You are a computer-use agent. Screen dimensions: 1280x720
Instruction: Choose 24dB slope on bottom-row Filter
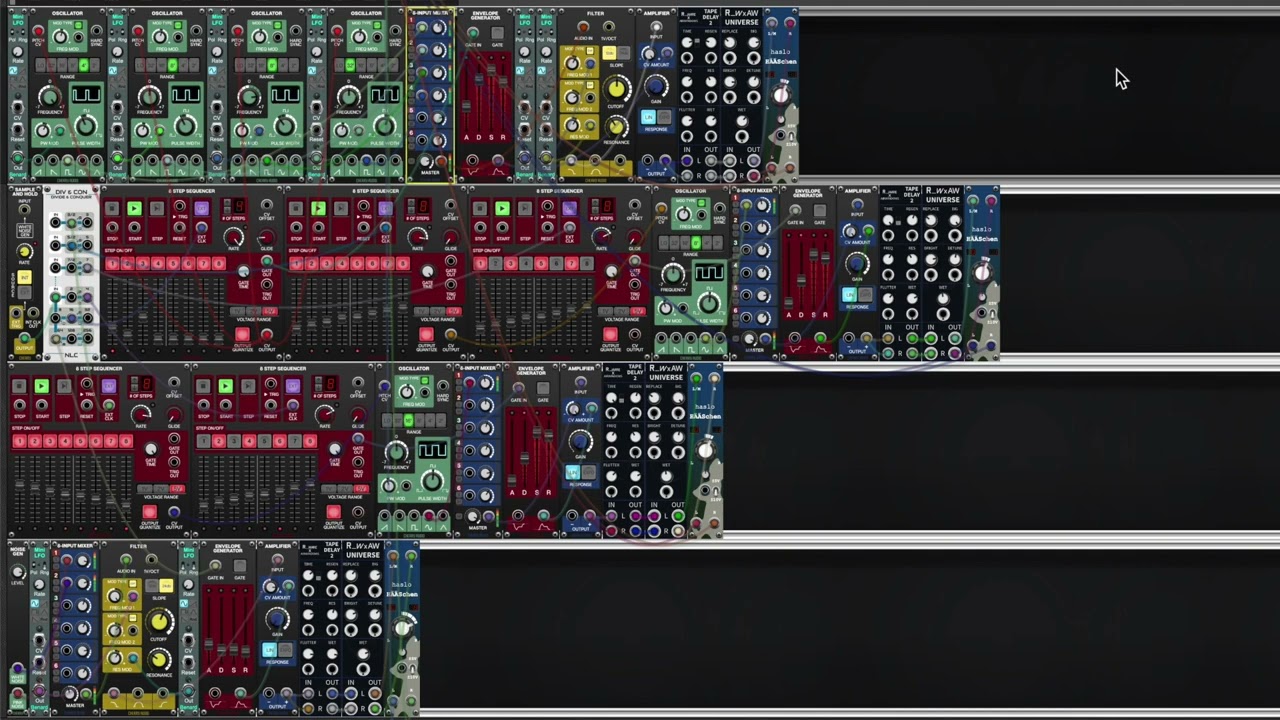point(166,586)
